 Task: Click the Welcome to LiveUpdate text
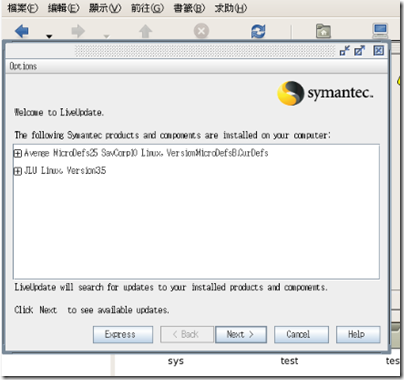coord(59,112)
